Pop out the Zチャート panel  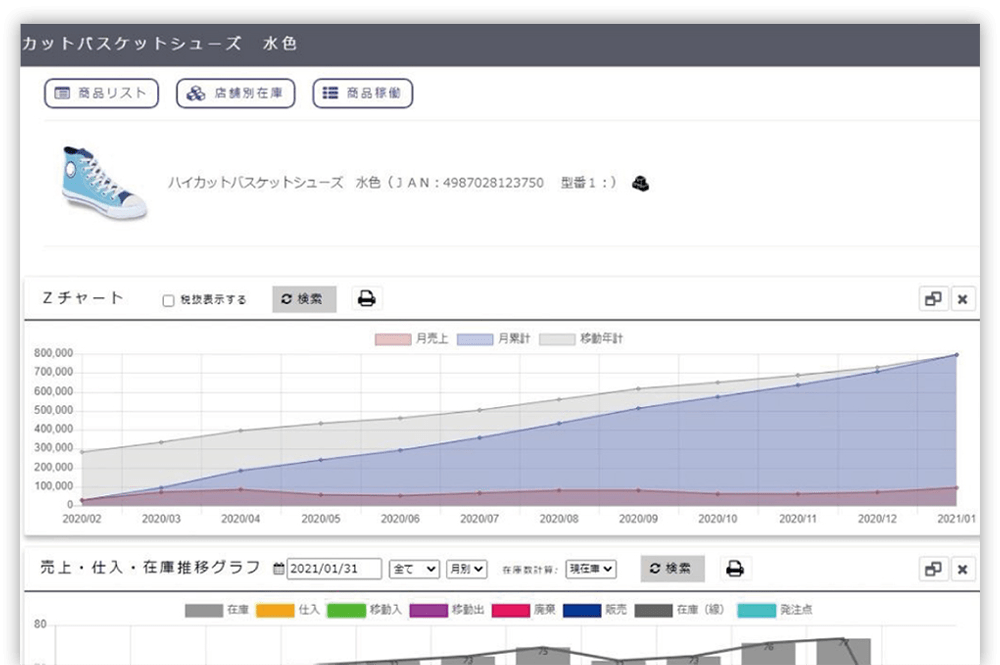[933, 299]
